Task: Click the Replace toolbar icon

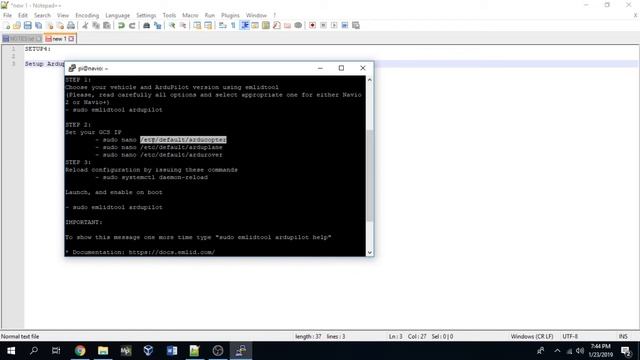Action: (157, 25)
